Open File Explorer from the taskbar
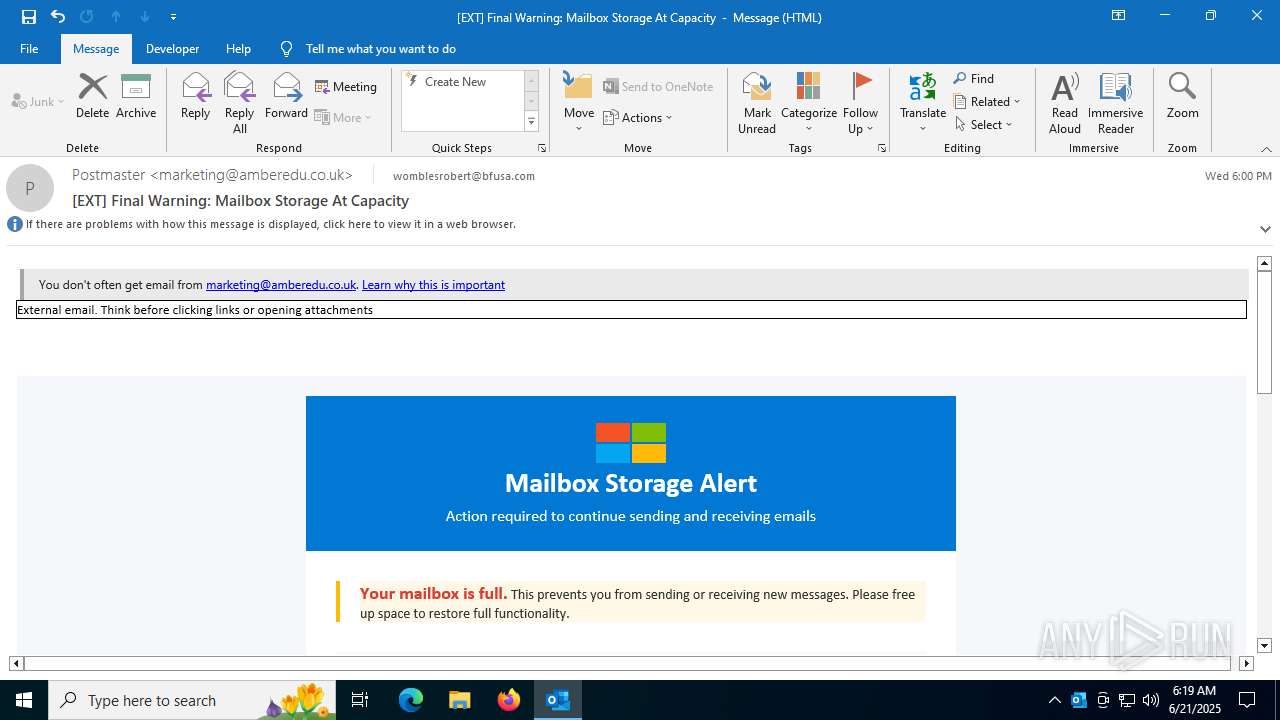The height and width of the screenshot is (720, 1280). point(460,700)
